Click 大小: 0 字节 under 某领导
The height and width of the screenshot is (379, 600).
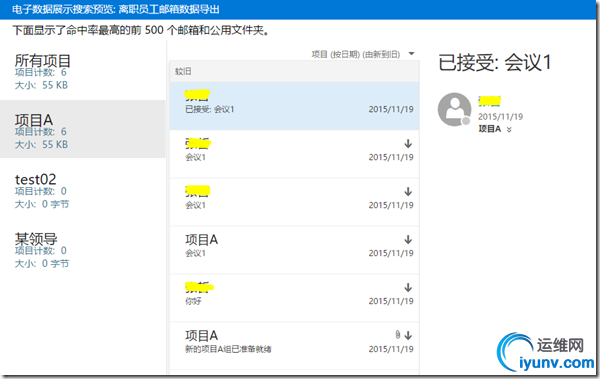click(42, 263)
